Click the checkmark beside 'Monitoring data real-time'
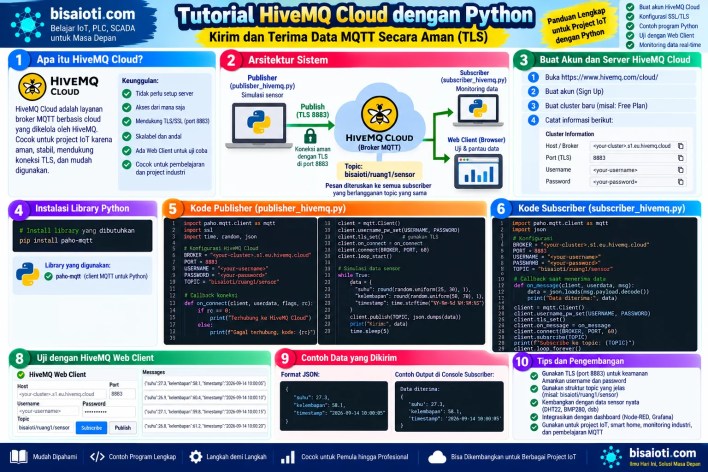Image resolution: width=708 pixels, height=472 pixels. [630, 45]
